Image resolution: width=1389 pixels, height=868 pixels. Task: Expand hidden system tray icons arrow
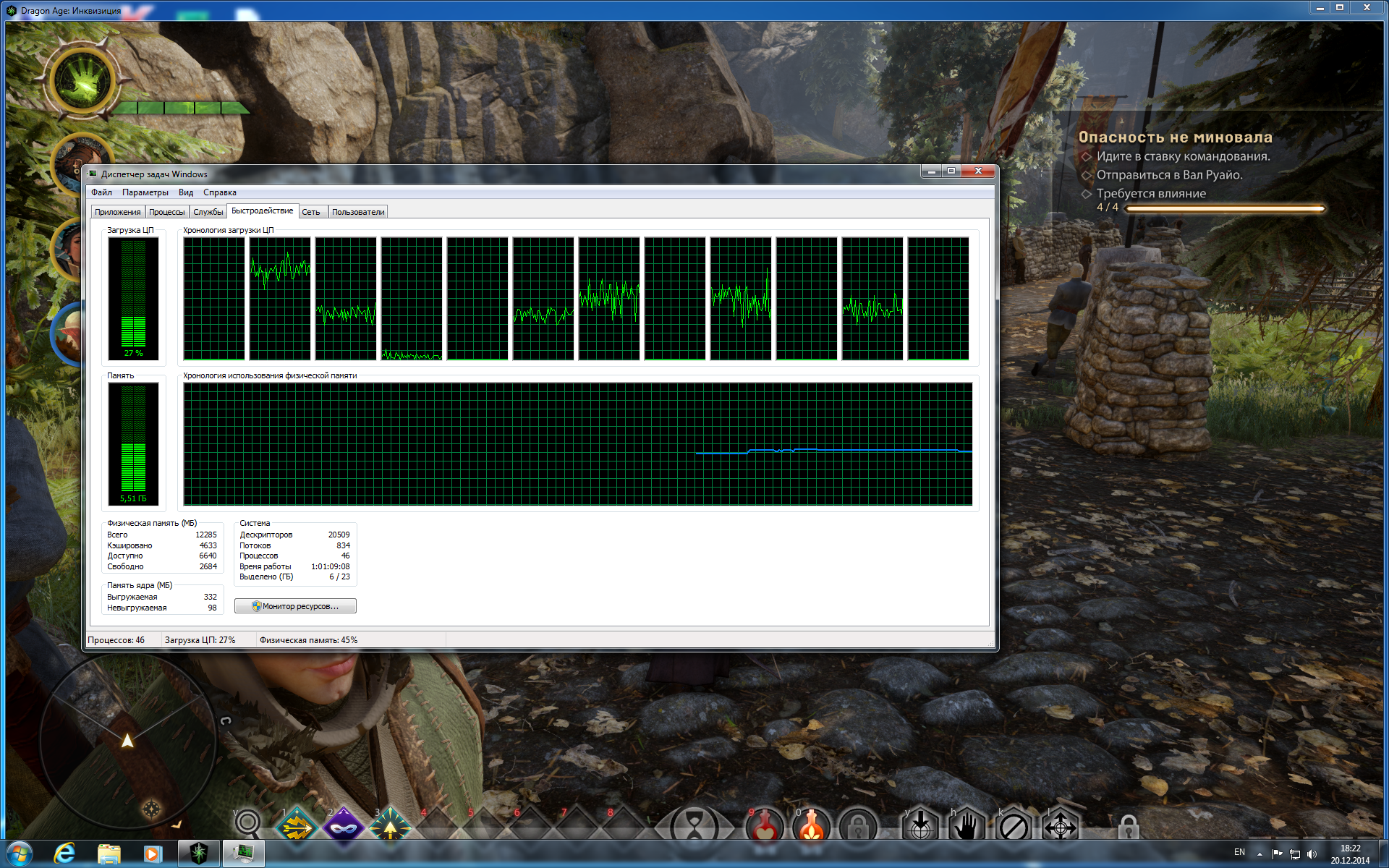(x=1260, y=854)
